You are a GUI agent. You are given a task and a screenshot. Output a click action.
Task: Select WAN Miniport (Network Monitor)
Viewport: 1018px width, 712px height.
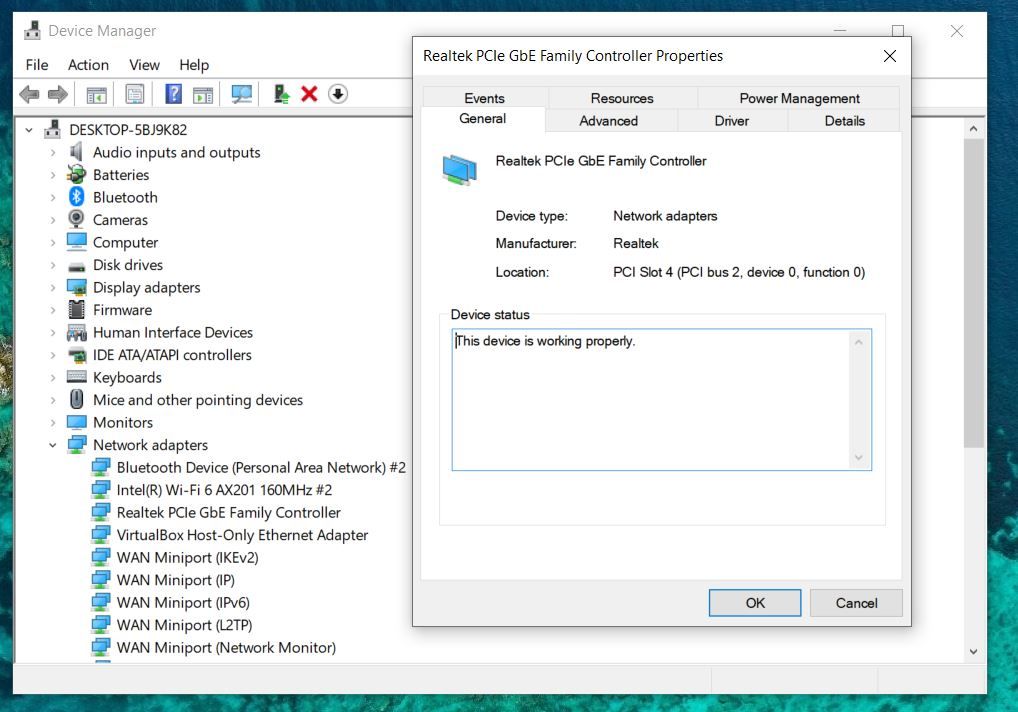tap(226, 648)
